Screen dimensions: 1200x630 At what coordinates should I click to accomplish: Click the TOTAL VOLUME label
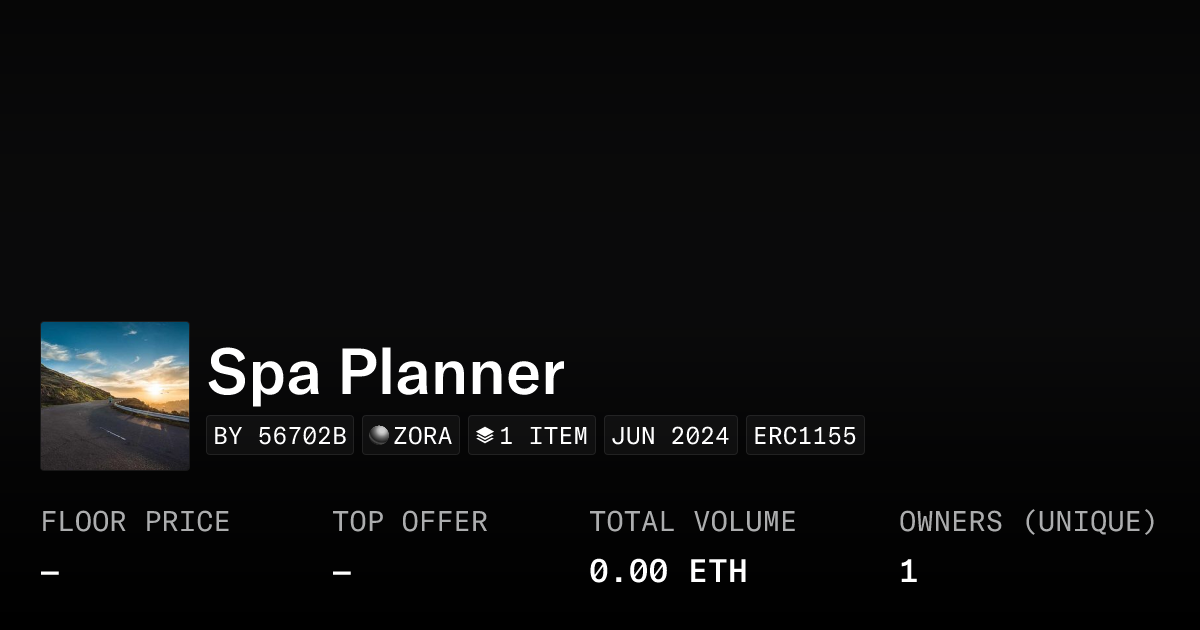pyautogui.click(x=692, y=522)
